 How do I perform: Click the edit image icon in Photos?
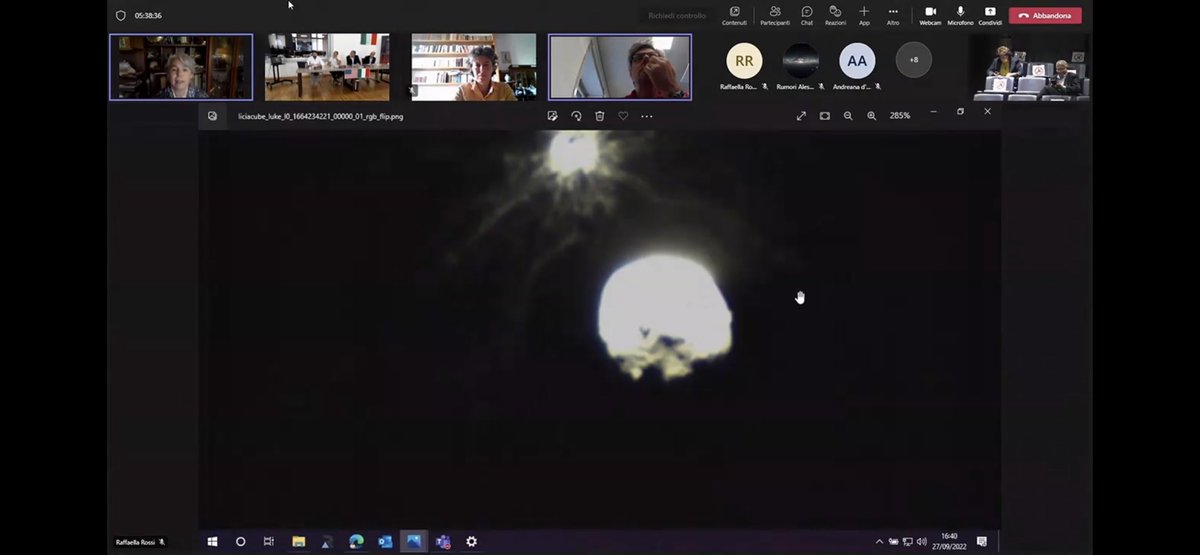point(553,116)
